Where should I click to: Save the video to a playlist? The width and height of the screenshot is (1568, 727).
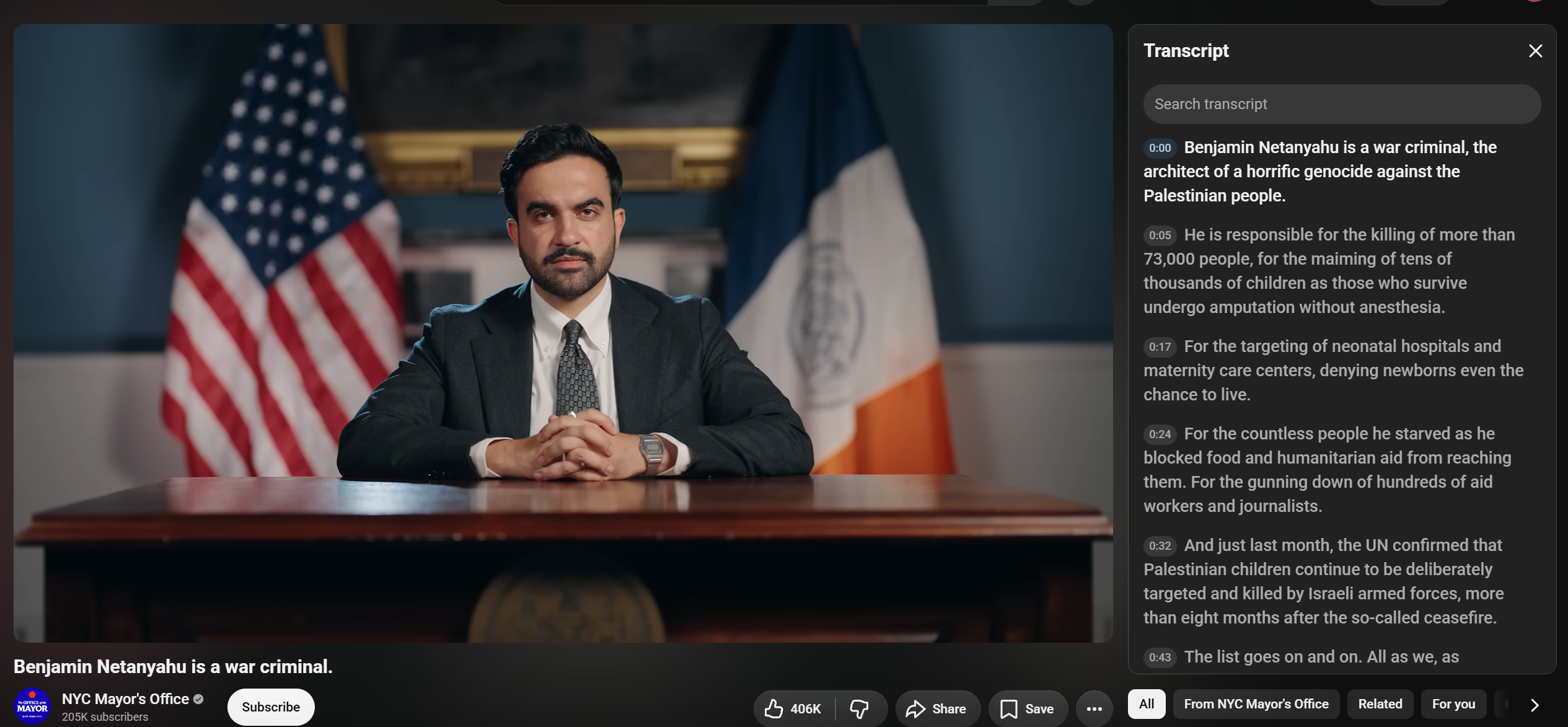click(x=1028, y=708)
